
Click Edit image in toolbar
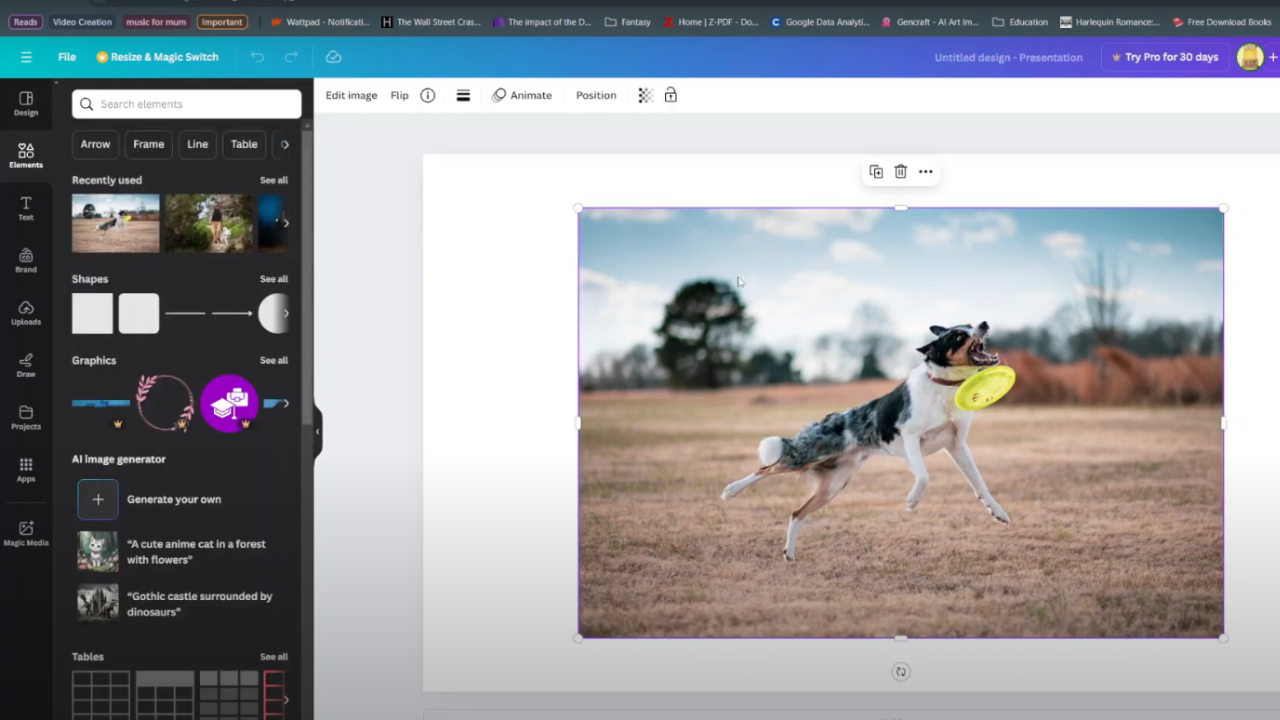pos(351,95)
